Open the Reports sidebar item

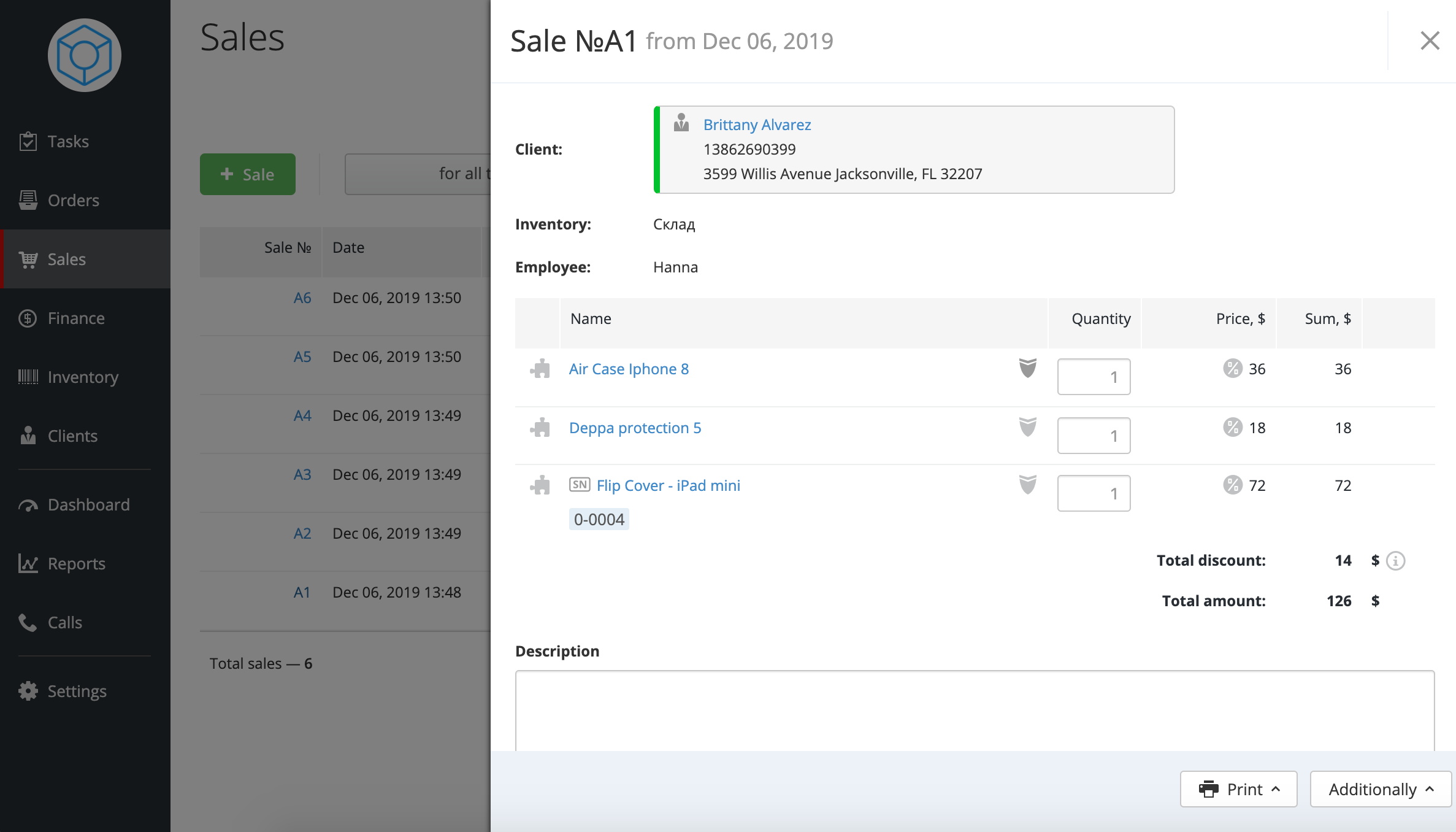pyautogui.click(x=76, y=563)
